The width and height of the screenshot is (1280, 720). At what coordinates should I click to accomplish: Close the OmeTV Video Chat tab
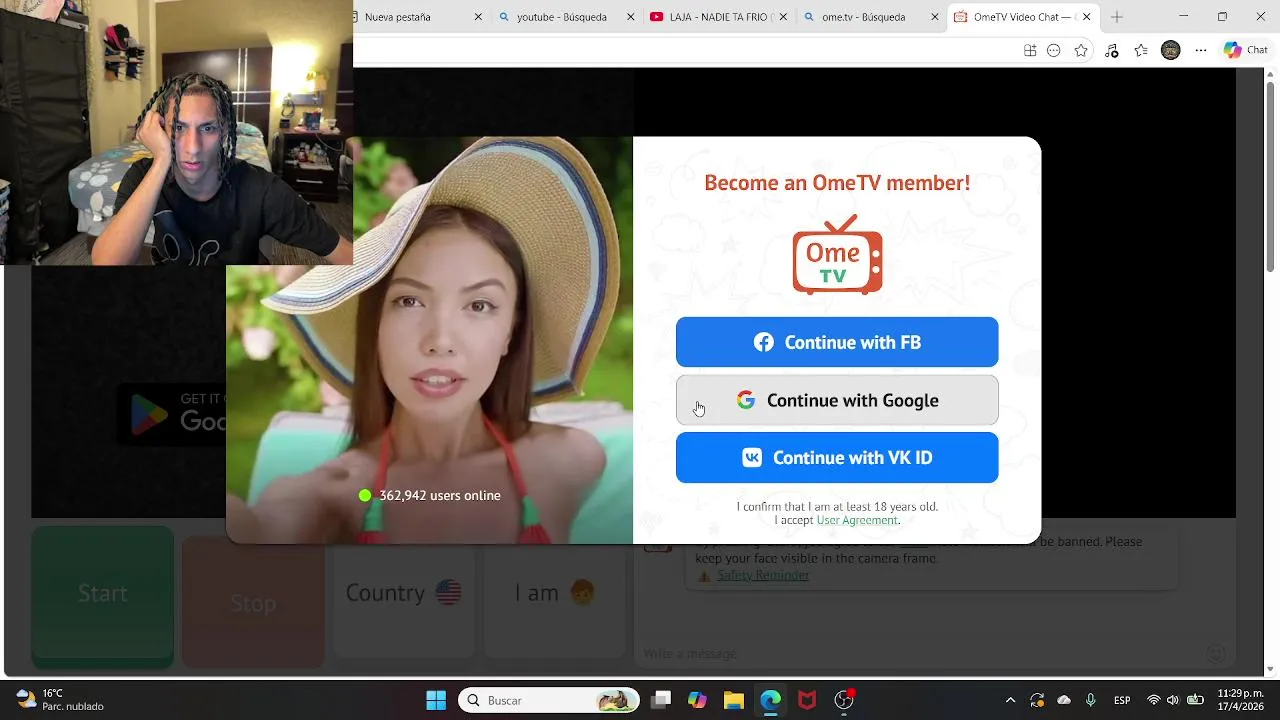pyautogui.click(x=1087, y=17)
